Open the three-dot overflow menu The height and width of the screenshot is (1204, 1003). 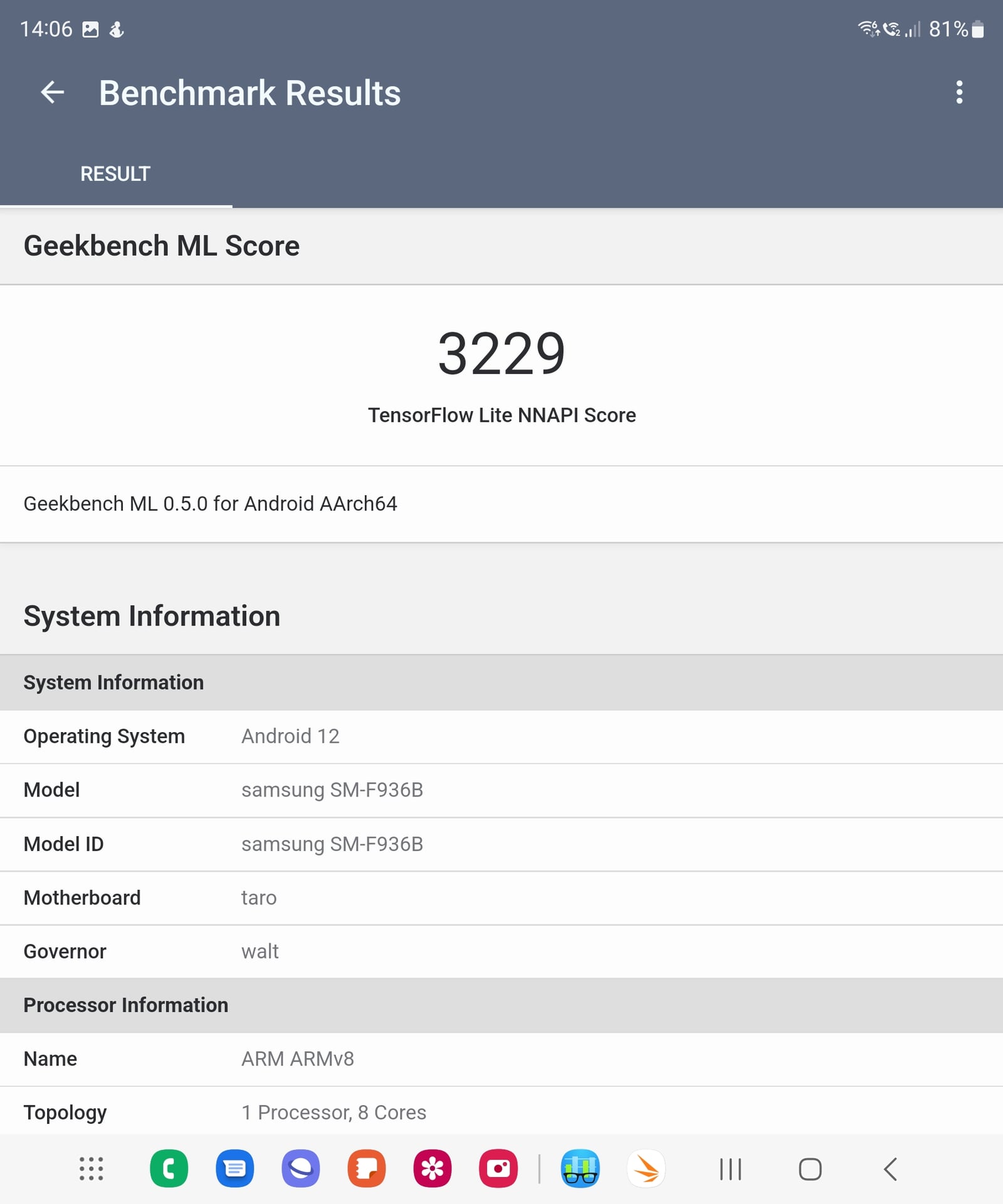tap(958, 93)
